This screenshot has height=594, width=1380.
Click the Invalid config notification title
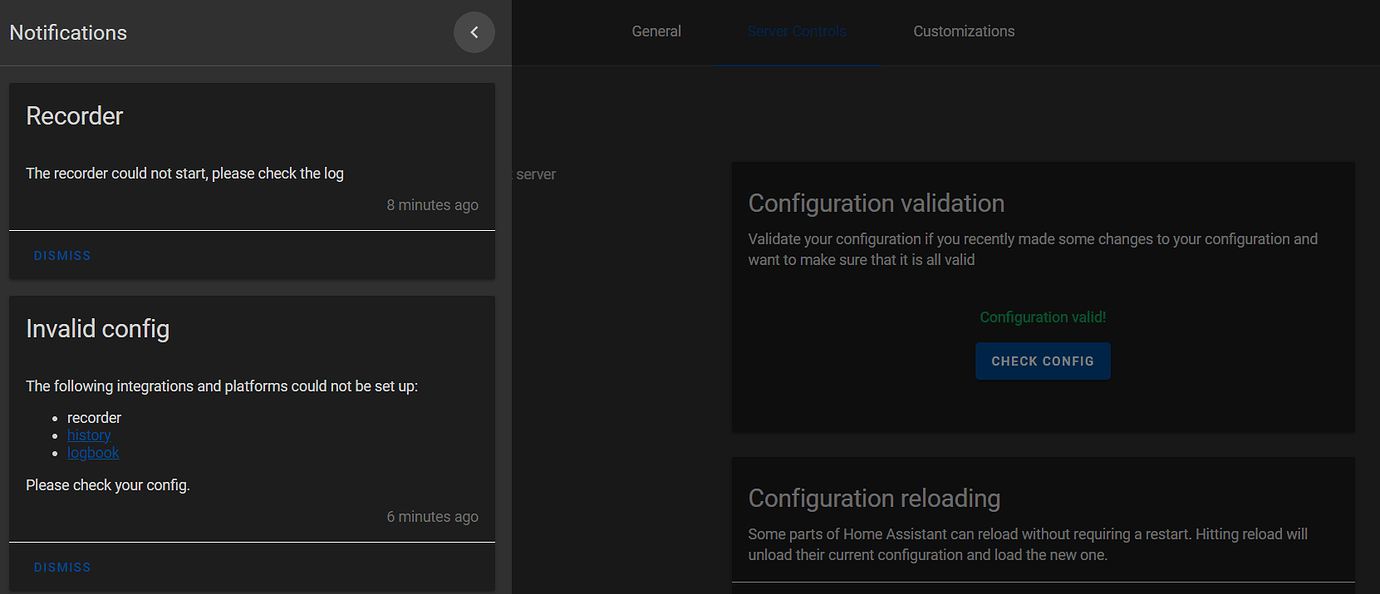[98, 329]
